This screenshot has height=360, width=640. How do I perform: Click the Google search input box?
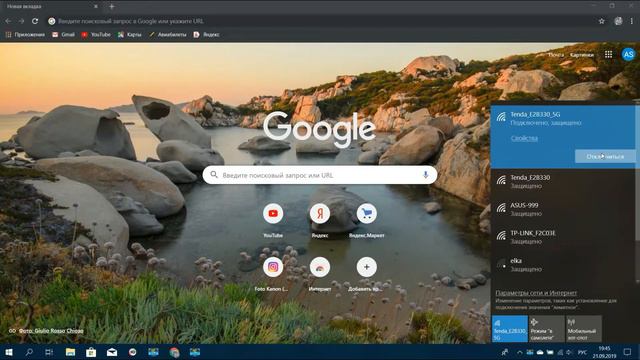tap(320, 175)
